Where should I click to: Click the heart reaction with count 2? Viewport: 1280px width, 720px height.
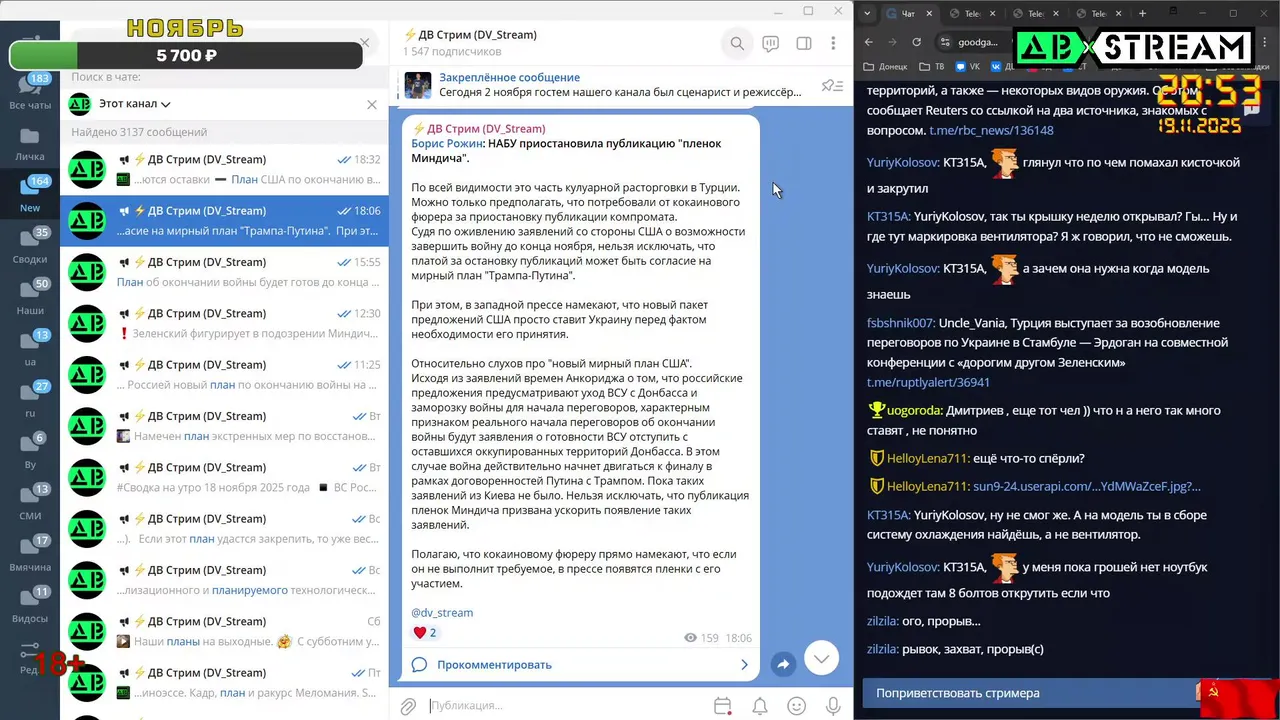425,633
